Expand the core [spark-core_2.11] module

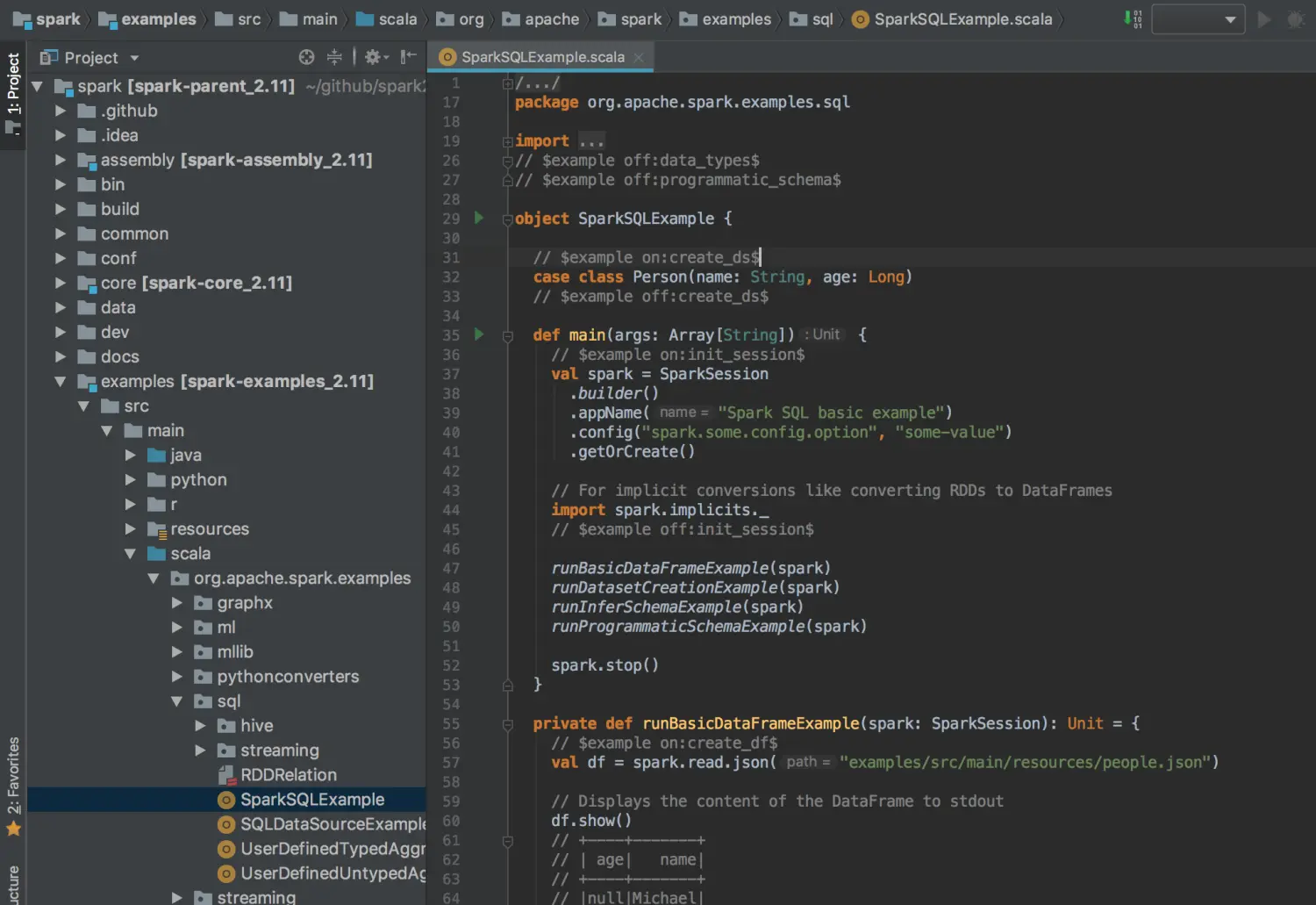61,283
